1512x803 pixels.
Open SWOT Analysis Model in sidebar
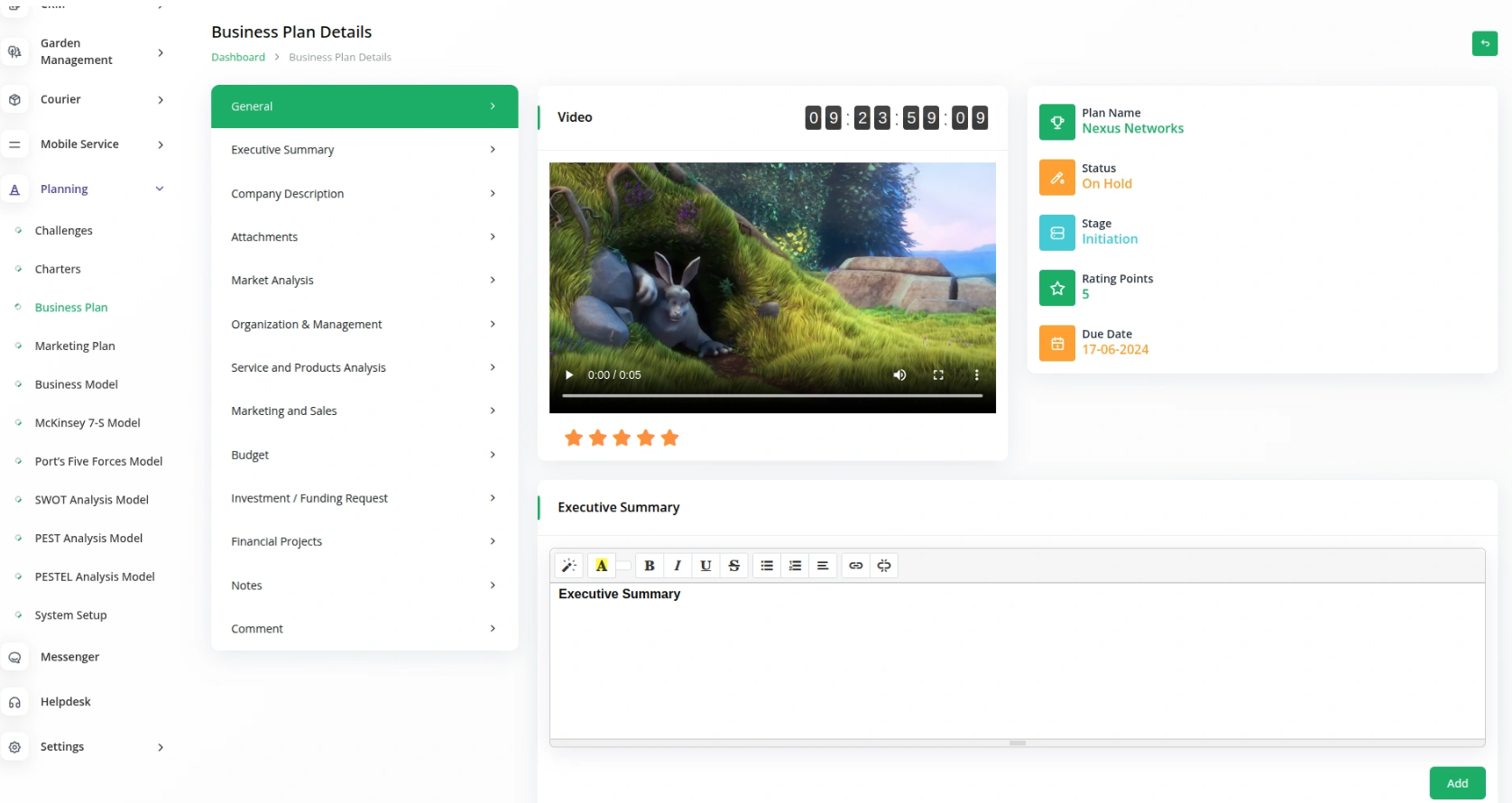tap(91, 499)
